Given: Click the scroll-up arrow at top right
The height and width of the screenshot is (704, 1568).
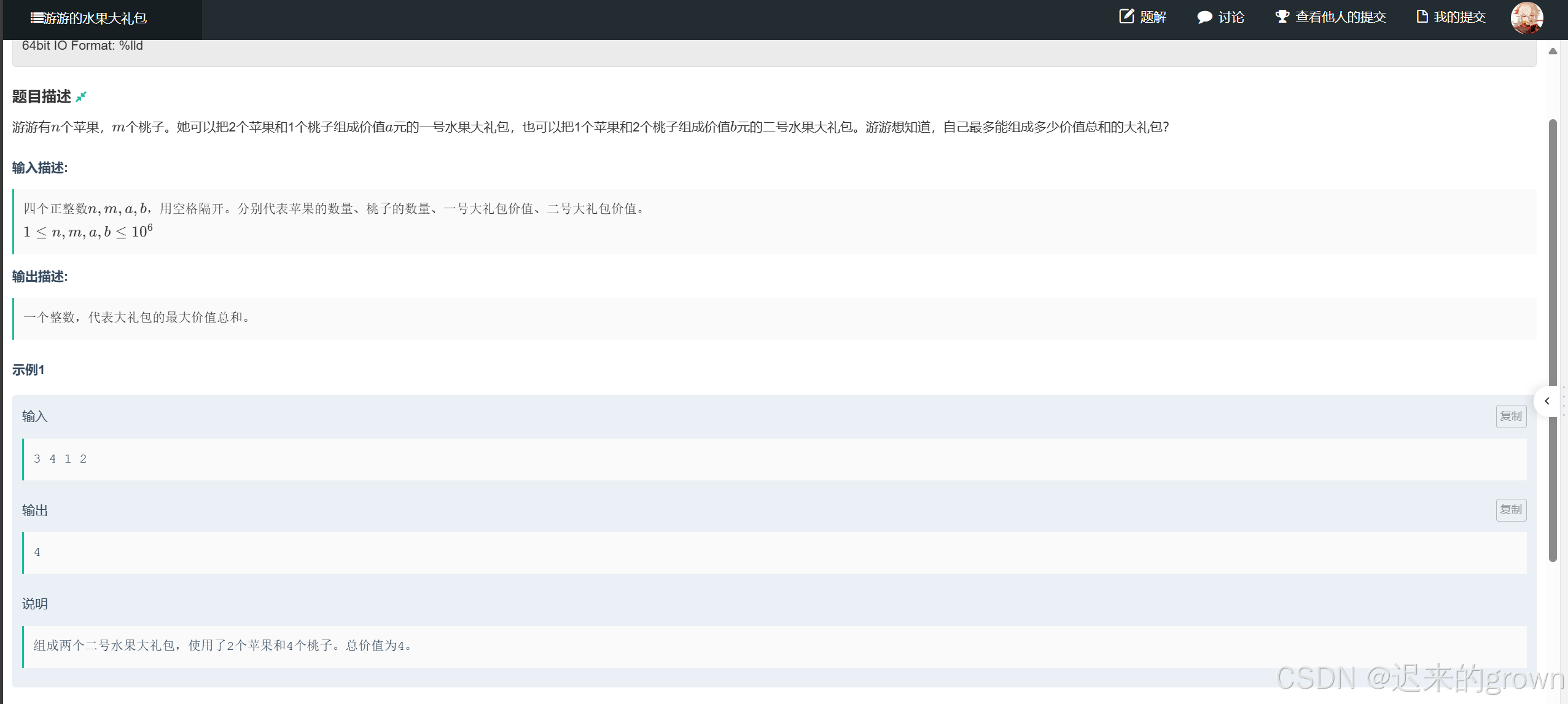Looking at the screenshot, I should click(1553, 51).
